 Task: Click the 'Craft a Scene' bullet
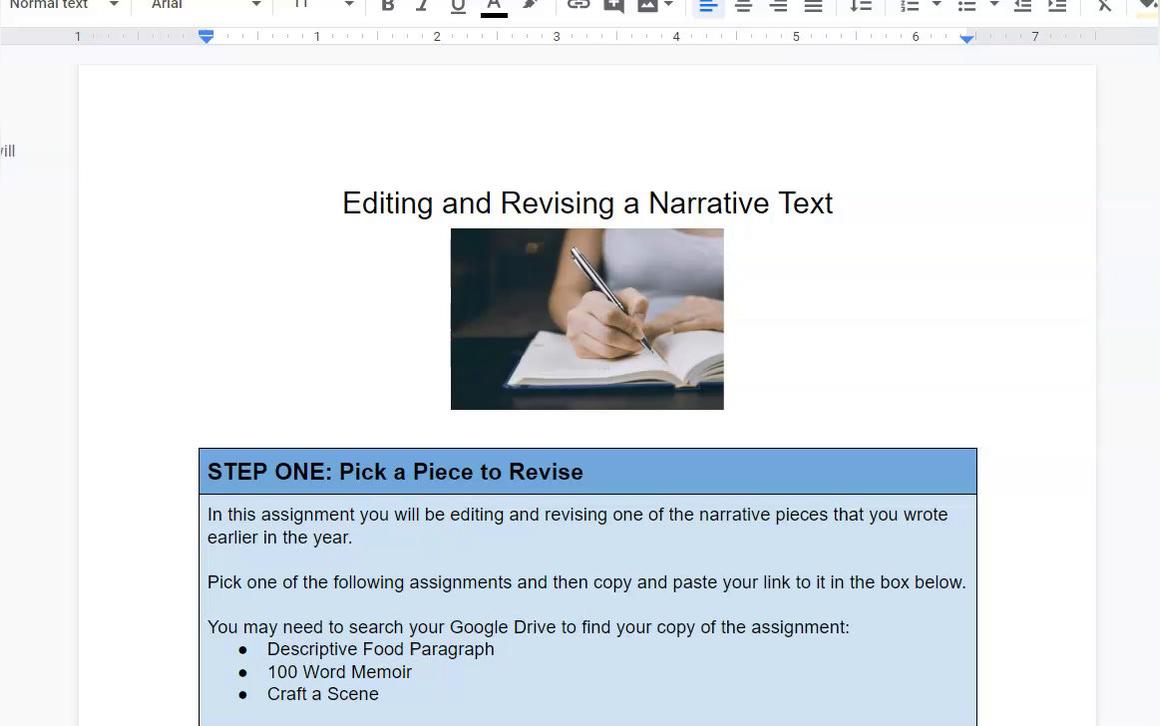(x=323, y=694)
